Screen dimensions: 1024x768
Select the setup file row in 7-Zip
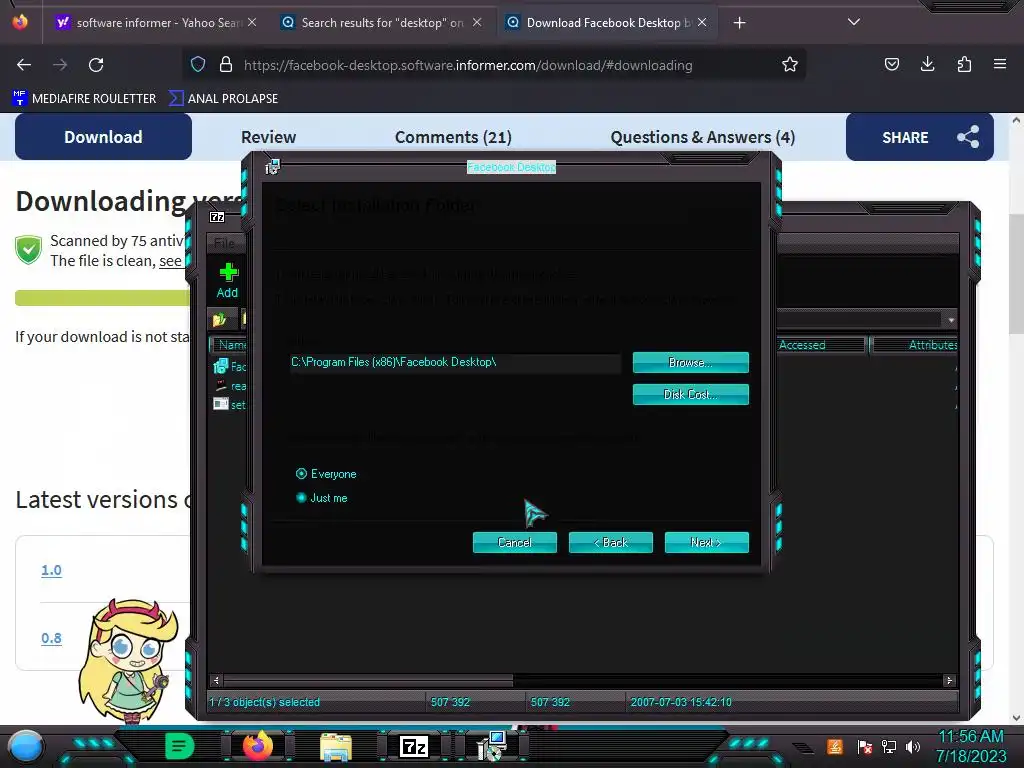230,405
